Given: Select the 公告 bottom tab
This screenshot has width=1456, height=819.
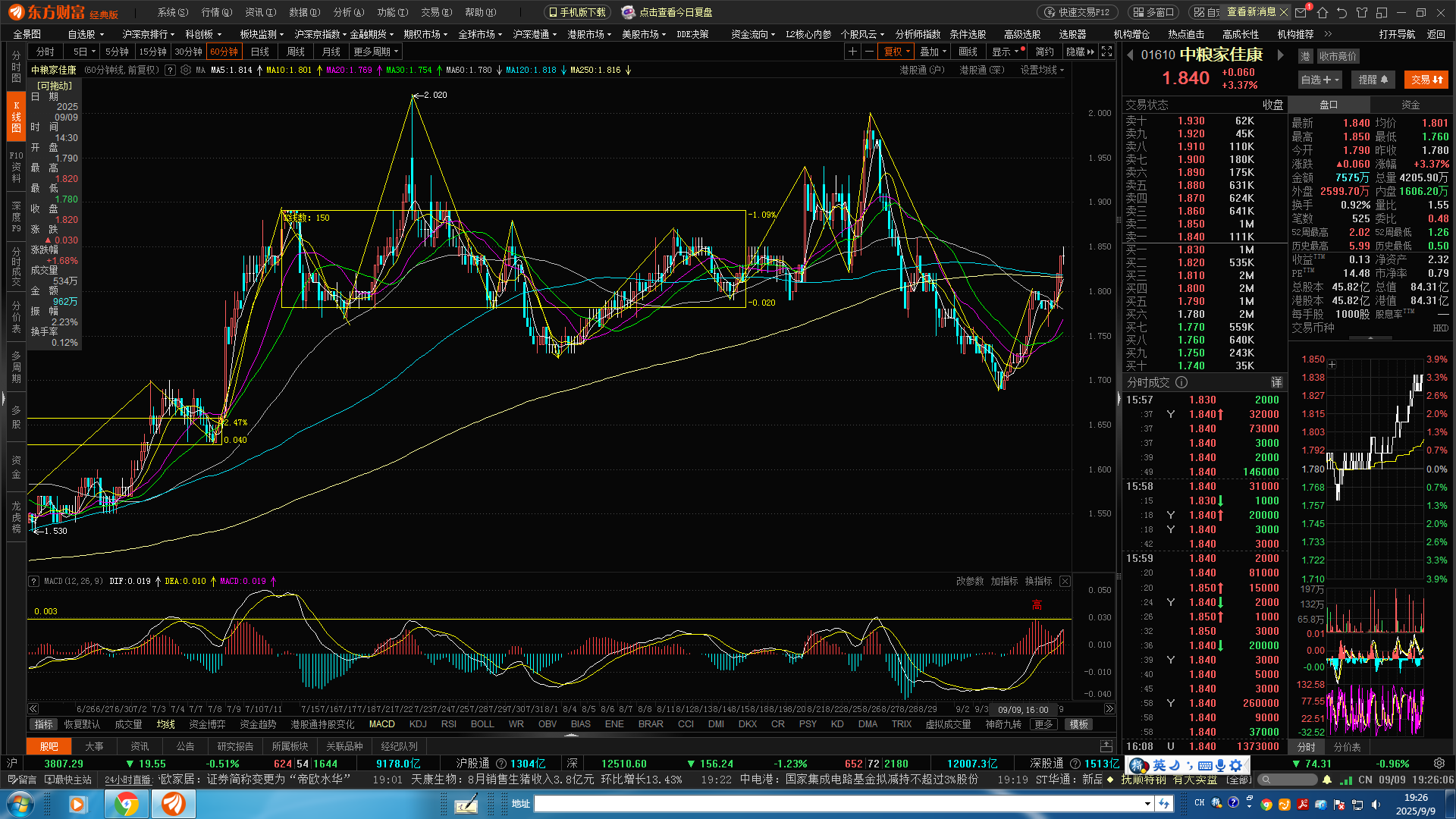Looking at the screenshot, I should pyautogui.click(x=186, y=746).
